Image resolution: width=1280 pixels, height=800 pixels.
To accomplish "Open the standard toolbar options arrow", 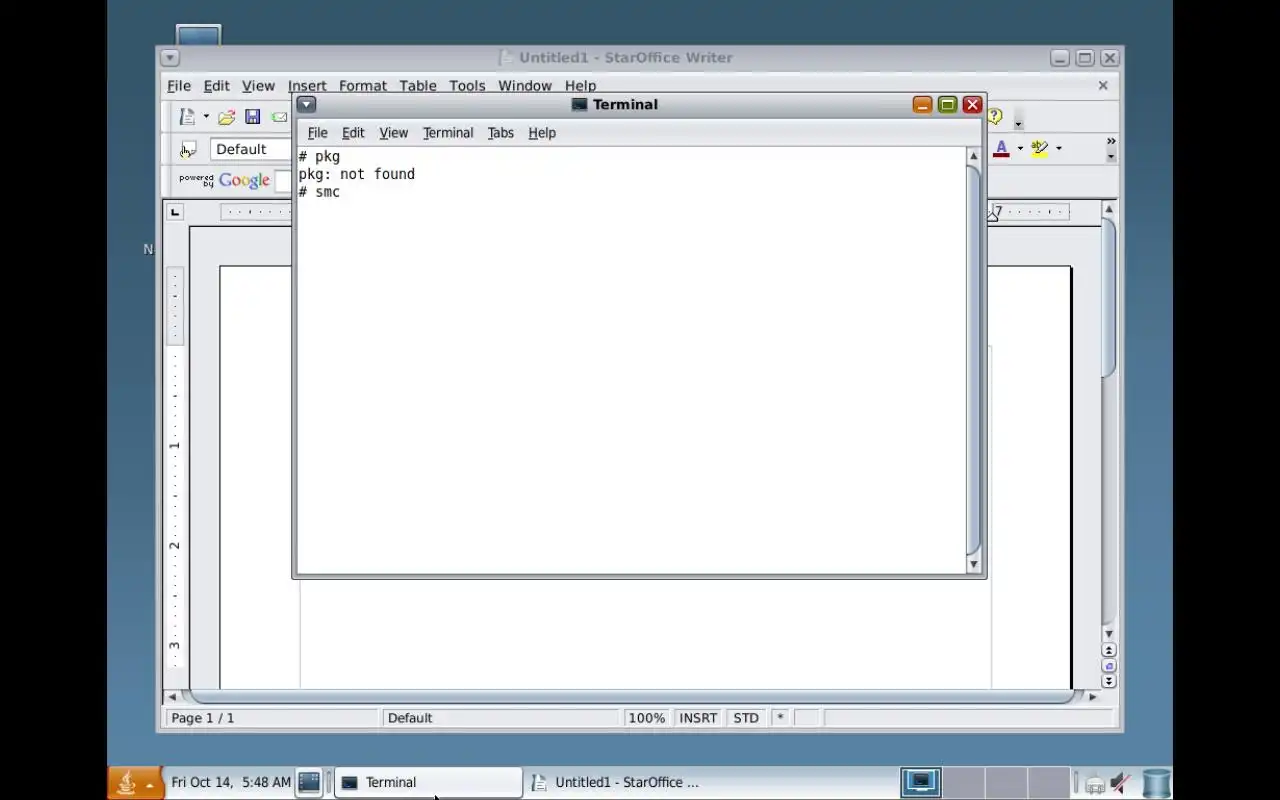I will [x=1018, y=123].
